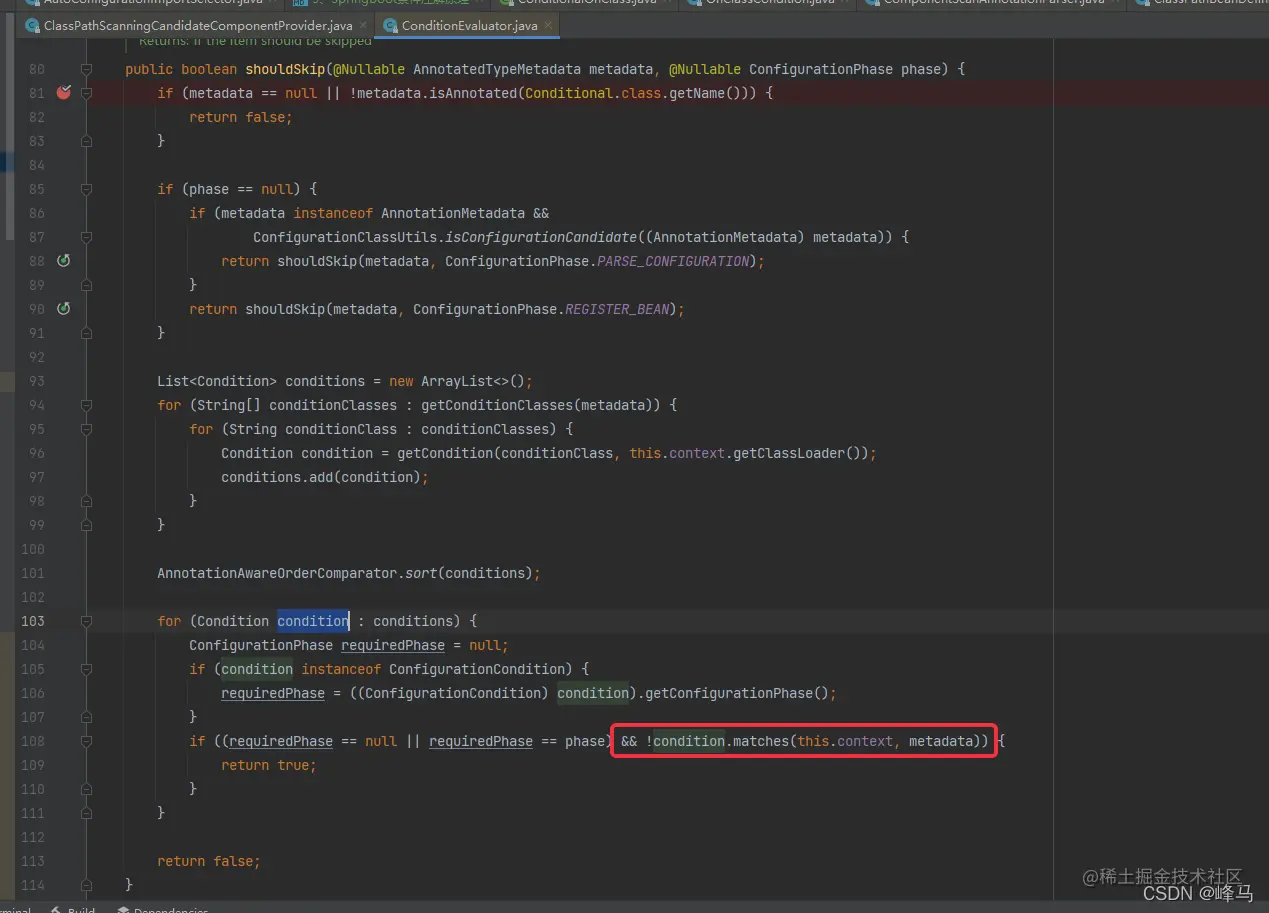Click the PARSE_CONFIGURATION constant
The width and height of the screenshot is (1269, 913).
[x=672, y=261]
